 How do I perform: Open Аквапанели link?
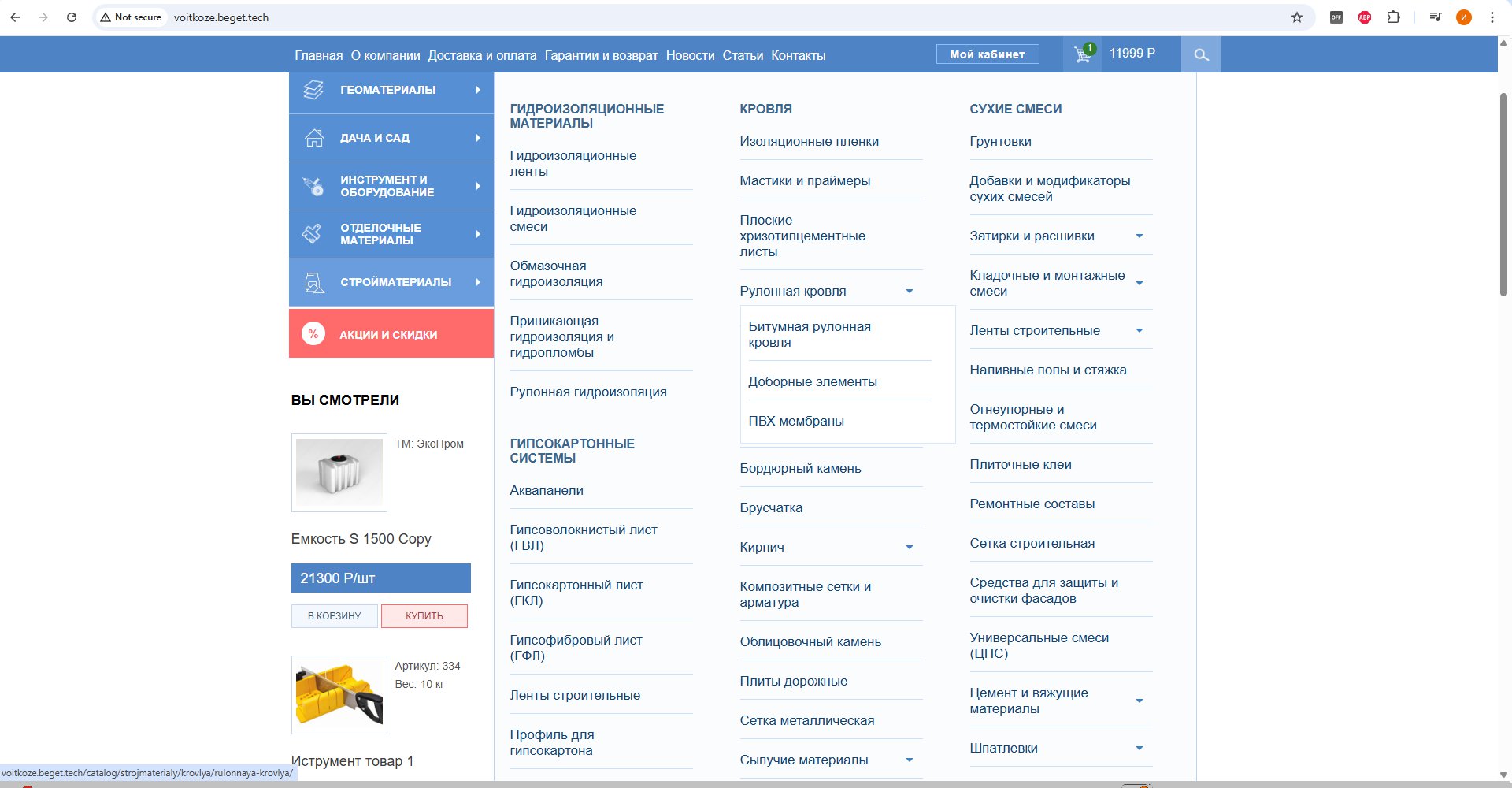click(x=547, y=490)
